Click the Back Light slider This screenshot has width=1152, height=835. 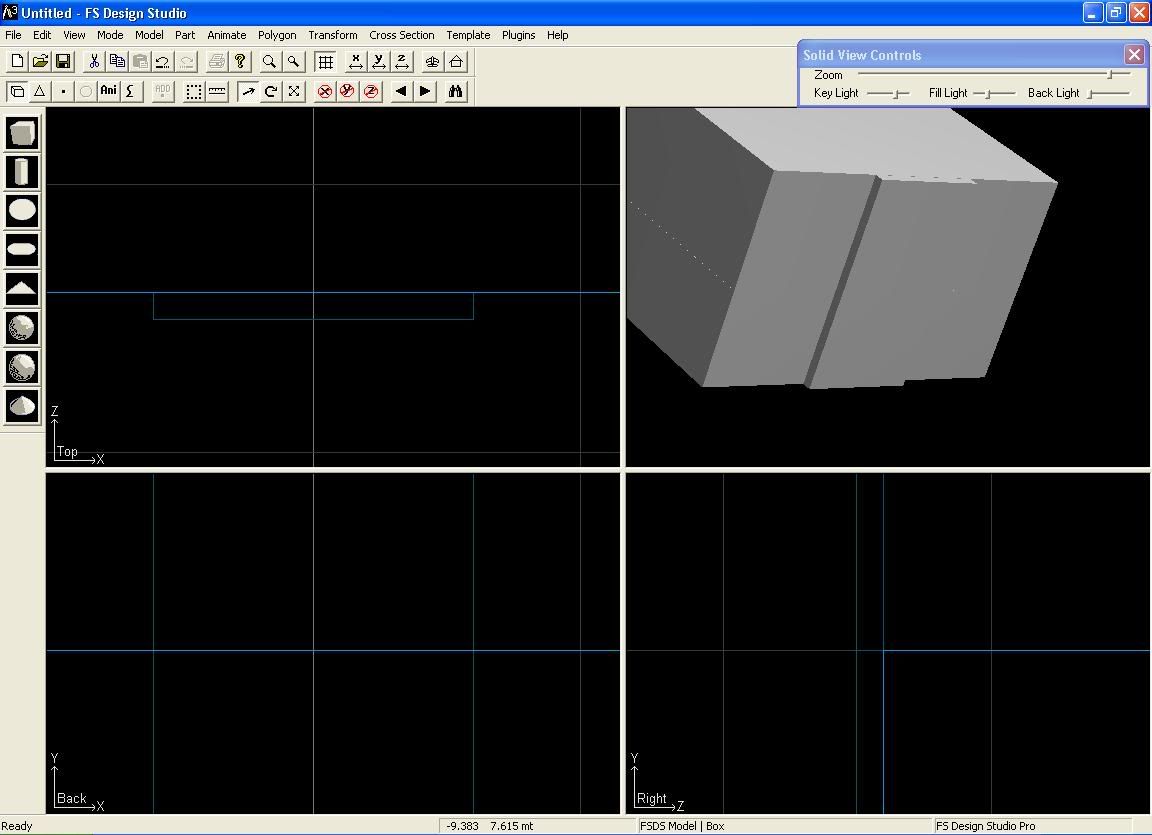point(1109,93)
